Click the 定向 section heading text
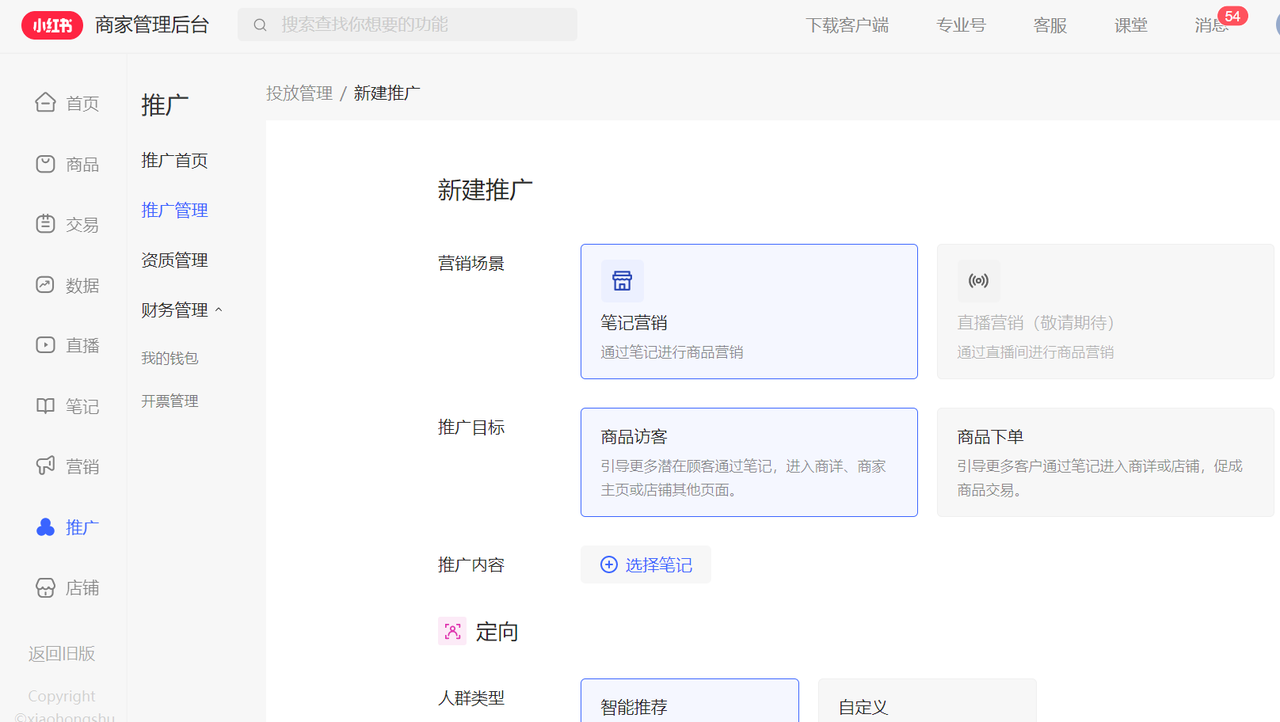The height and width of the screenshot is (722, 1280). [x=497, y=632]
